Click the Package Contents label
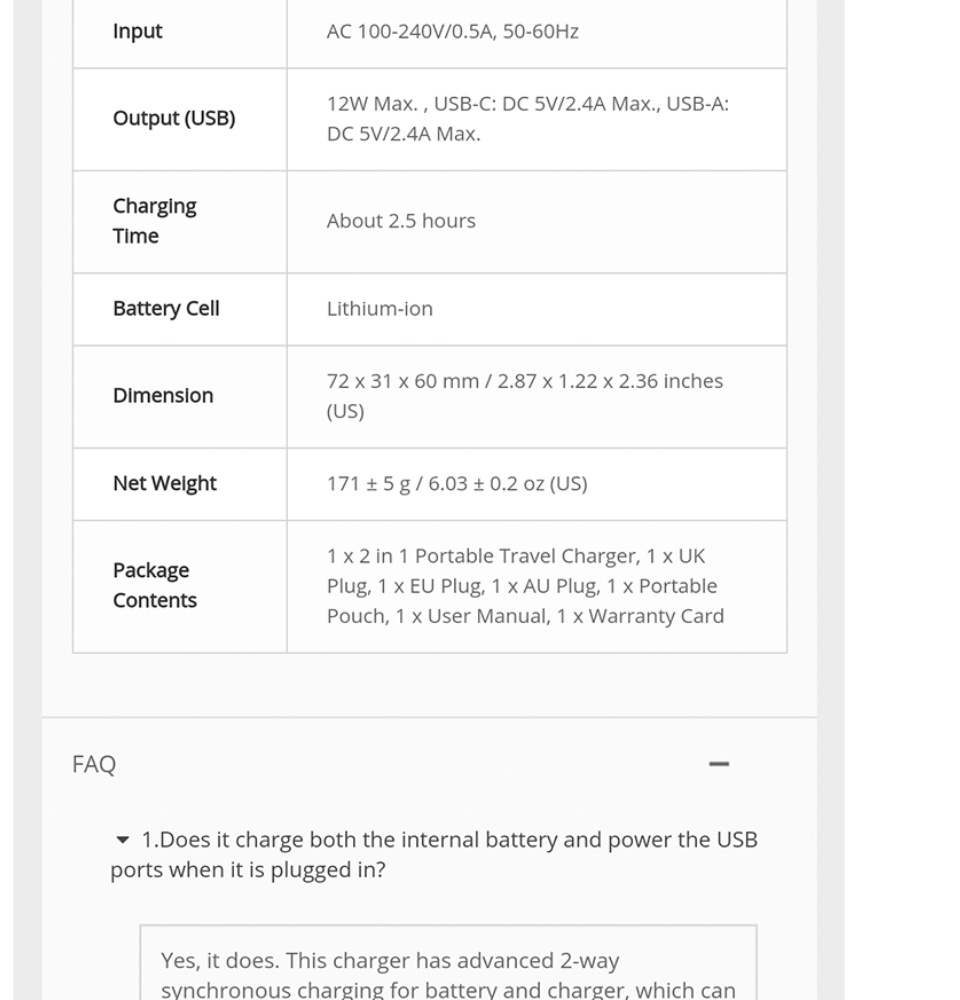This screenshot has width=960, height=1000. (154, 585)
